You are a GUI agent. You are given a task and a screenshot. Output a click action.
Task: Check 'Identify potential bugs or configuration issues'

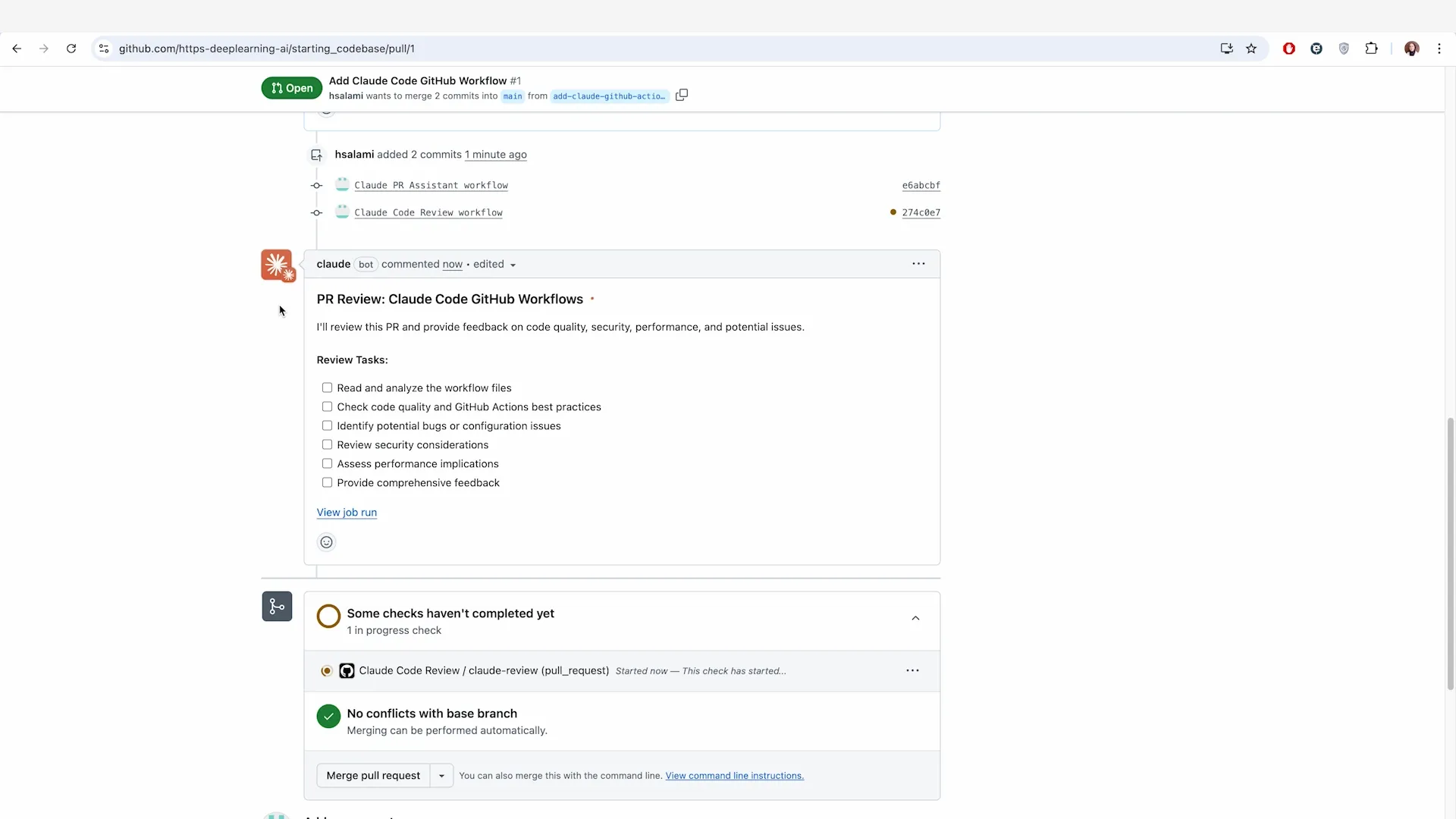coord(327,425)
